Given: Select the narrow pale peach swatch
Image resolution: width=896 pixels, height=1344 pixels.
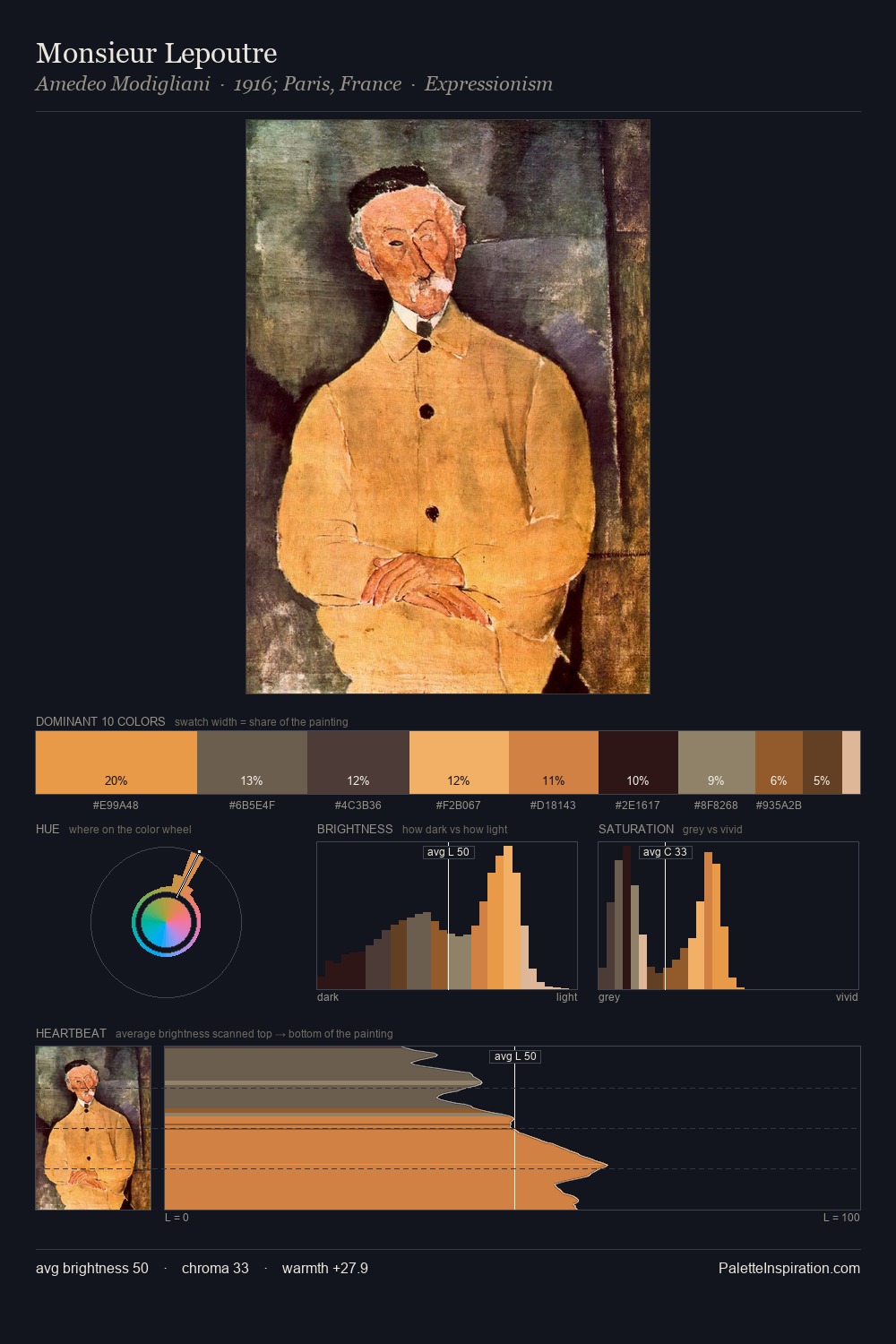Looking at the screenshot, I should (851, 762).
